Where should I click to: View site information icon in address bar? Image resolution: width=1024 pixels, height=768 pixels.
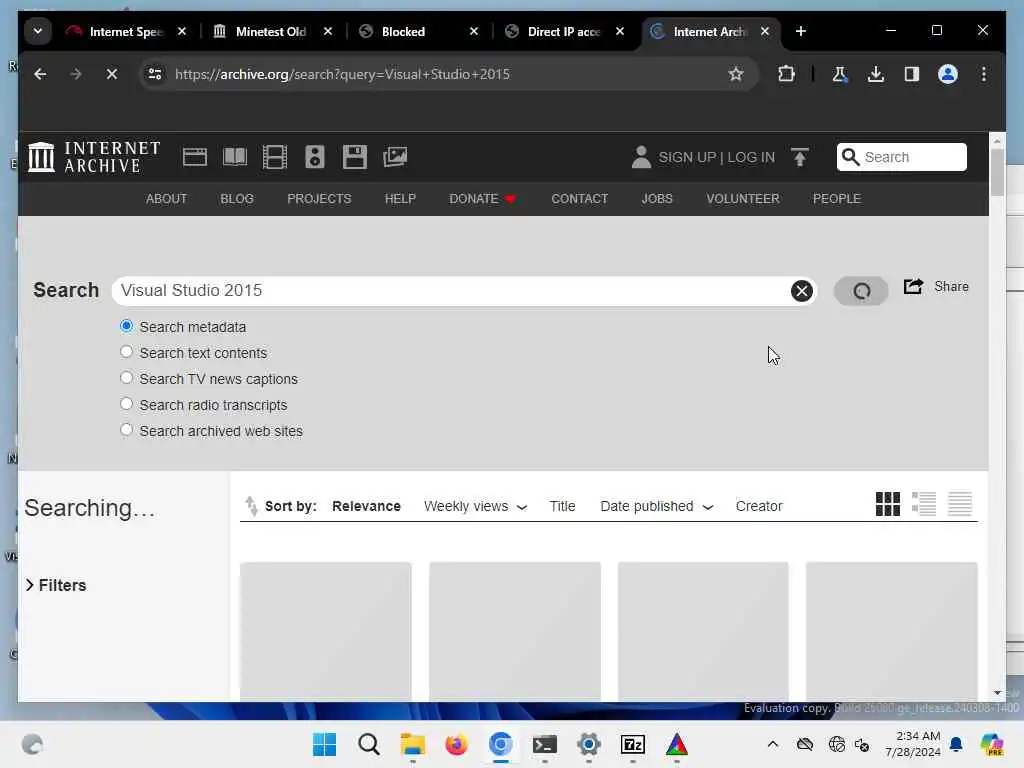(155, 74)
